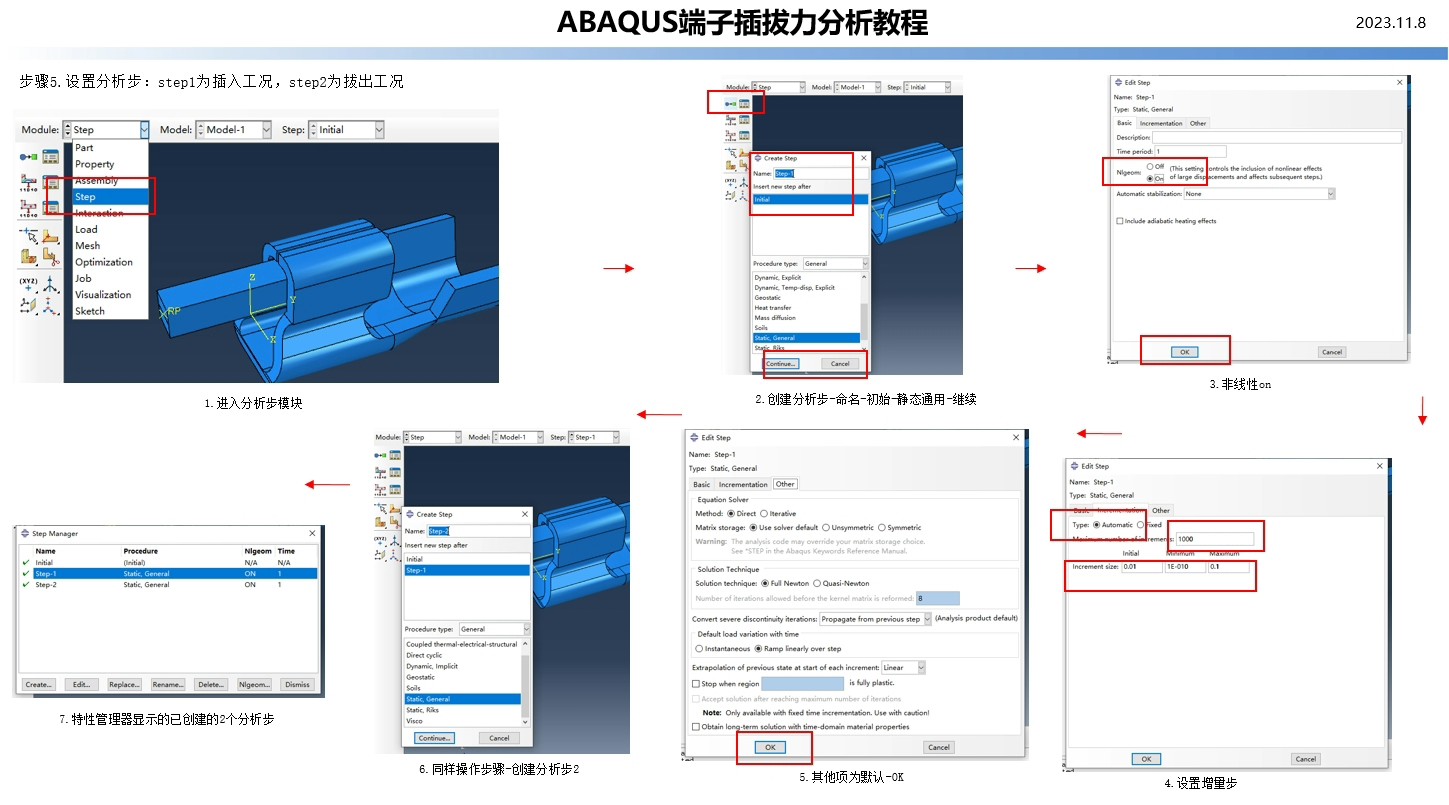Click Nlgeom... button in Step Manager
The image size is (1449, 805).
click(x=254, y=685)
